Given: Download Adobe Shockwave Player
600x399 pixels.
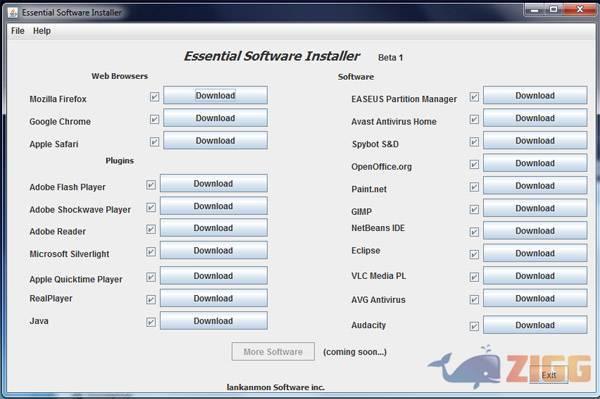Looking at the screenshot, I should pos(214,206).
